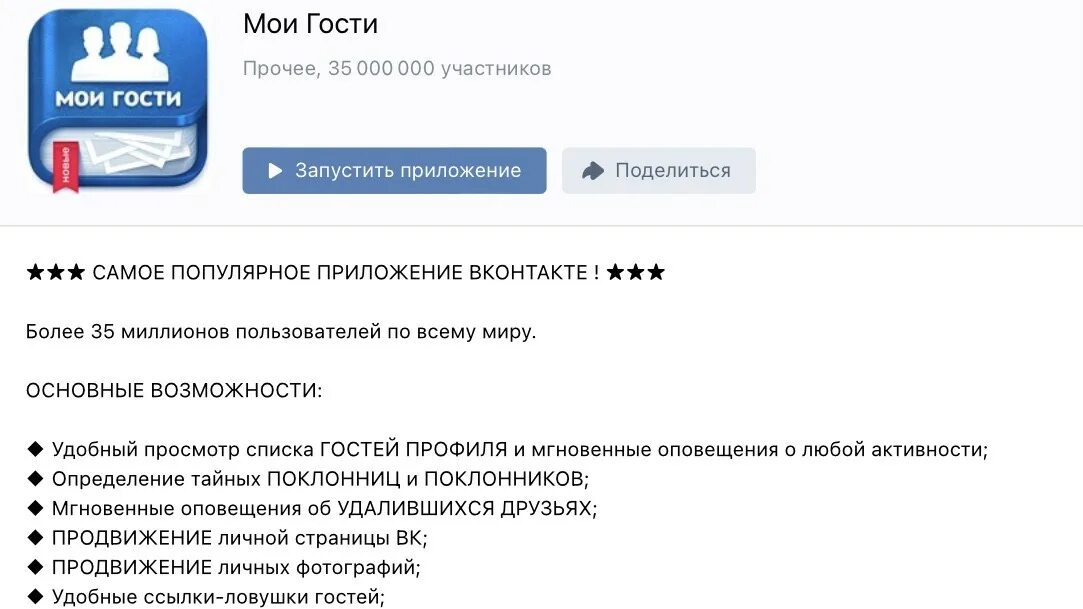The height and width of the screenshot is (609, 1083).
Task: Click the diamond bullet beside Удобный просмотр списка
Action: (x=36, y=449)
